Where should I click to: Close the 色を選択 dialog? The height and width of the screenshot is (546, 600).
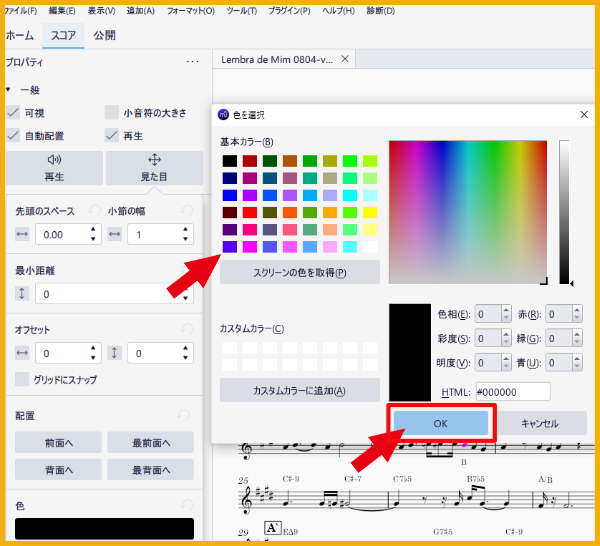(x=584, y=114)
